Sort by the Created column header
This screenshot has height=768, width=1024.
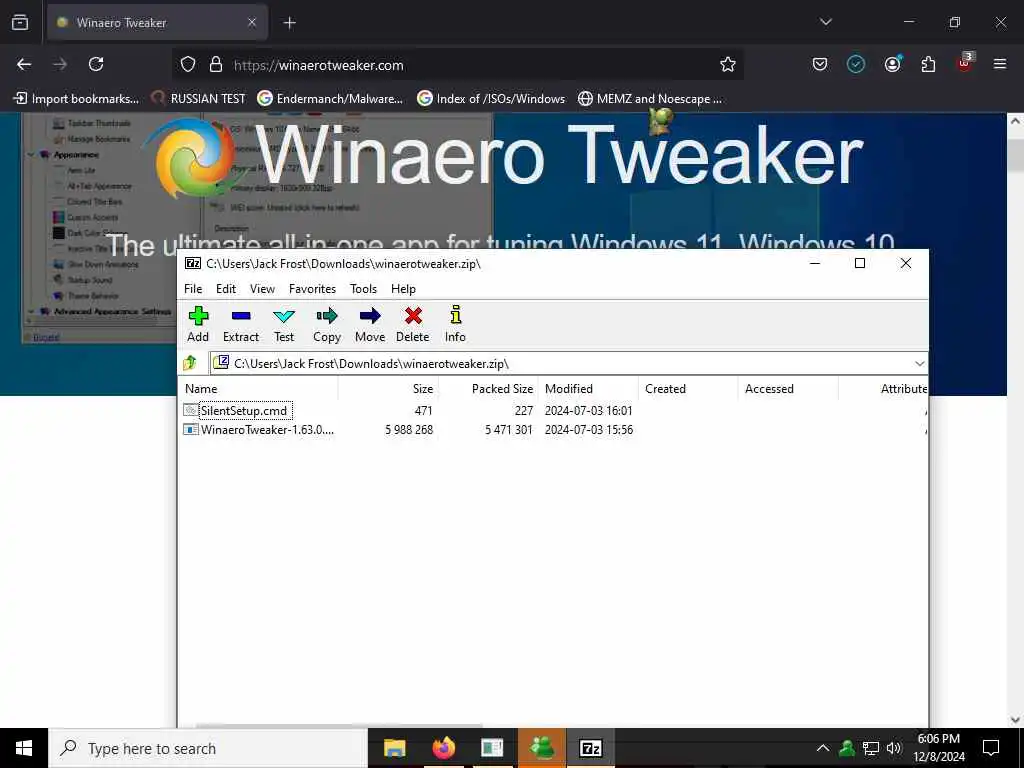coord(688,389)
